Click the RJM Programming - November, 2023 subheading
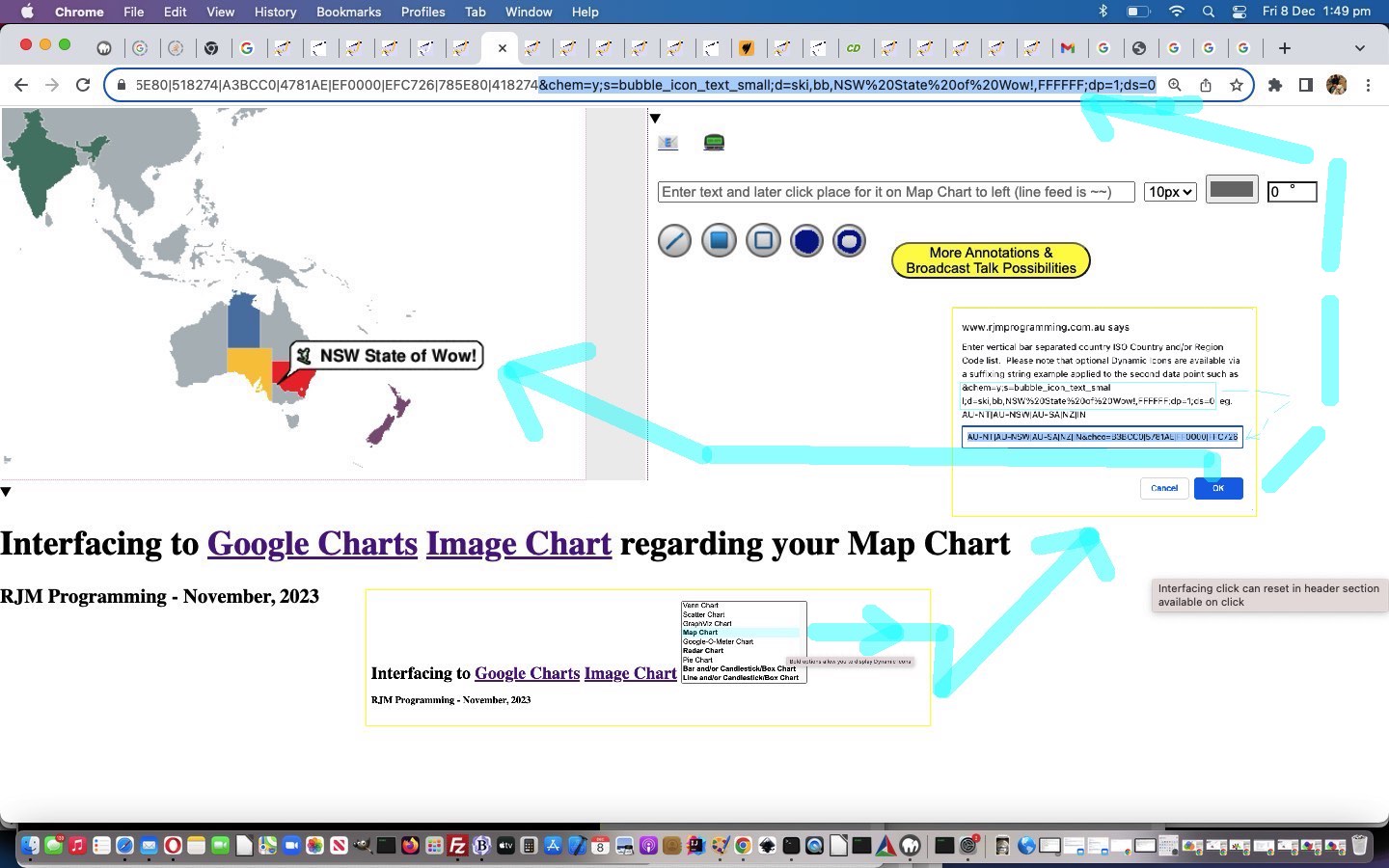Viewport: 1389px width, 868px height. pyautogui.click(x=159, y=596)
